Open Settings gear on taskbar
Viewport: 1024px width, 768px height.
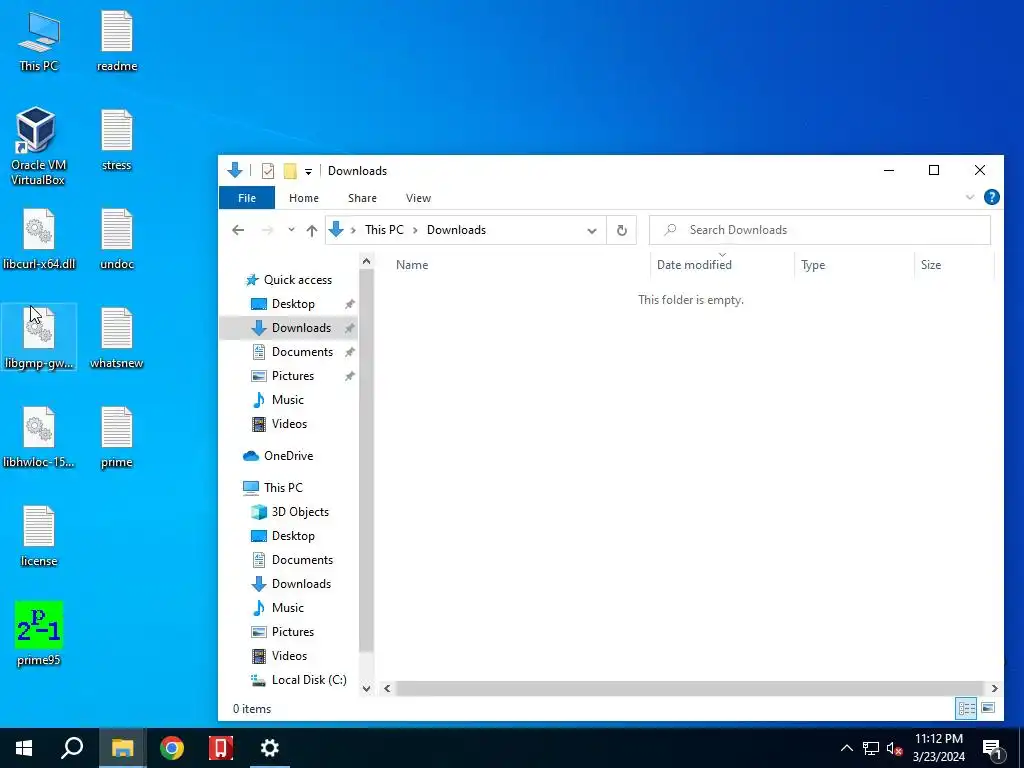tap(270, 748)
